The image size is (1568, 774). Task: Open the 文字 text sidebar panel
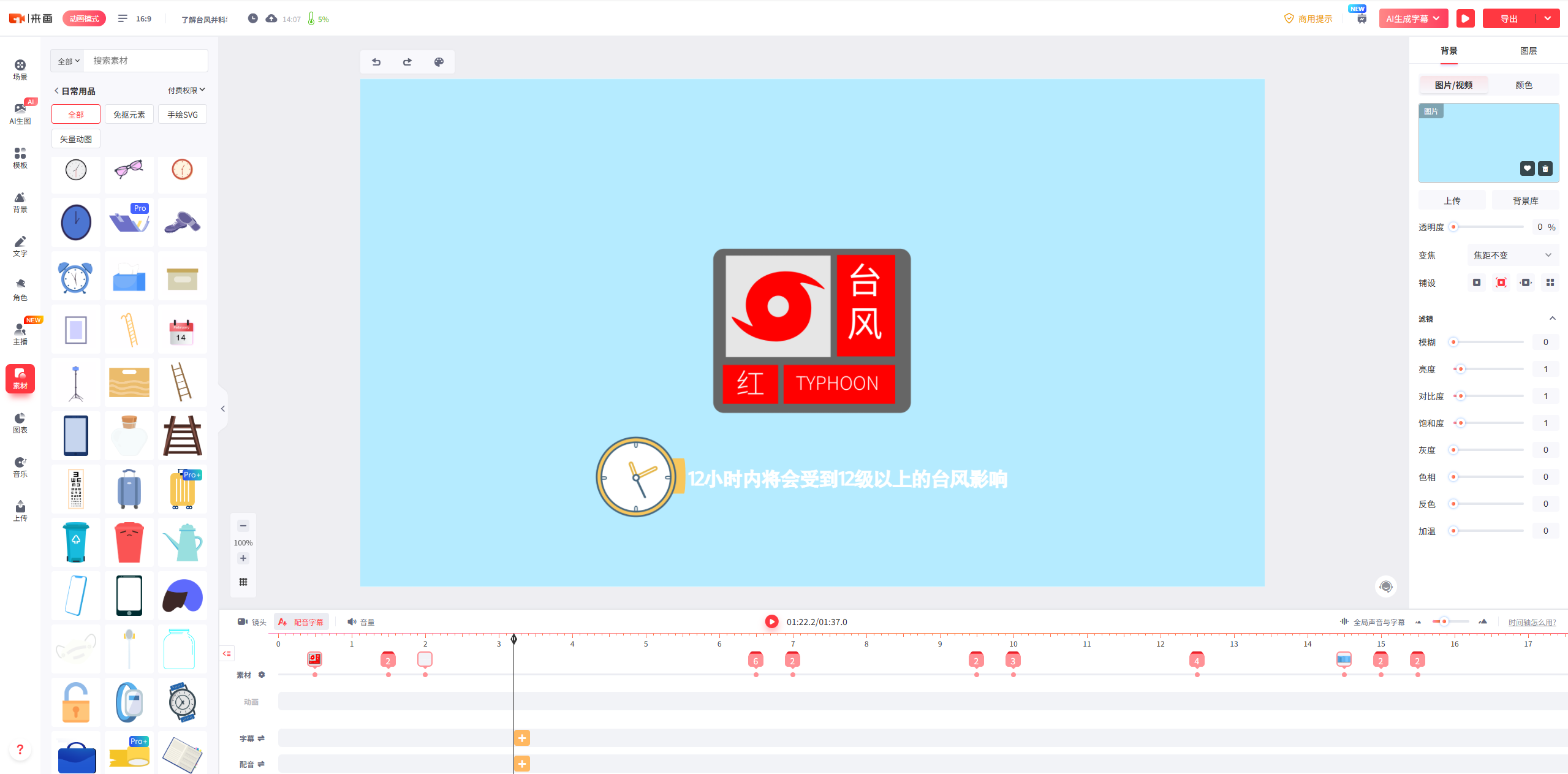[20, 246]
